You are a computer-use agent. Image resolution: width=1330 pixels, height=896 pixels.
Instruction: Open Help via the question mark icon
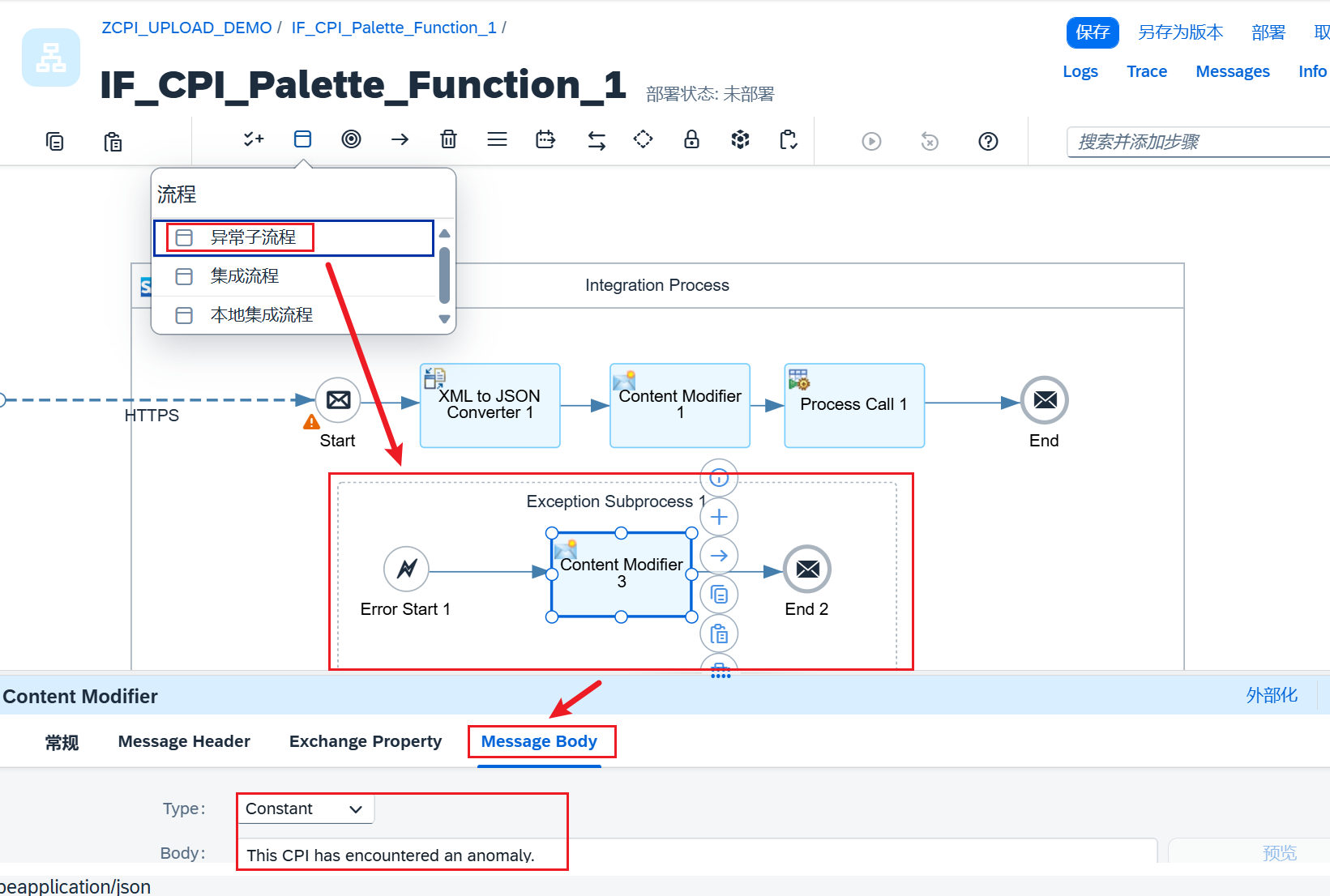pyautogui.click(x=988, y=141)
